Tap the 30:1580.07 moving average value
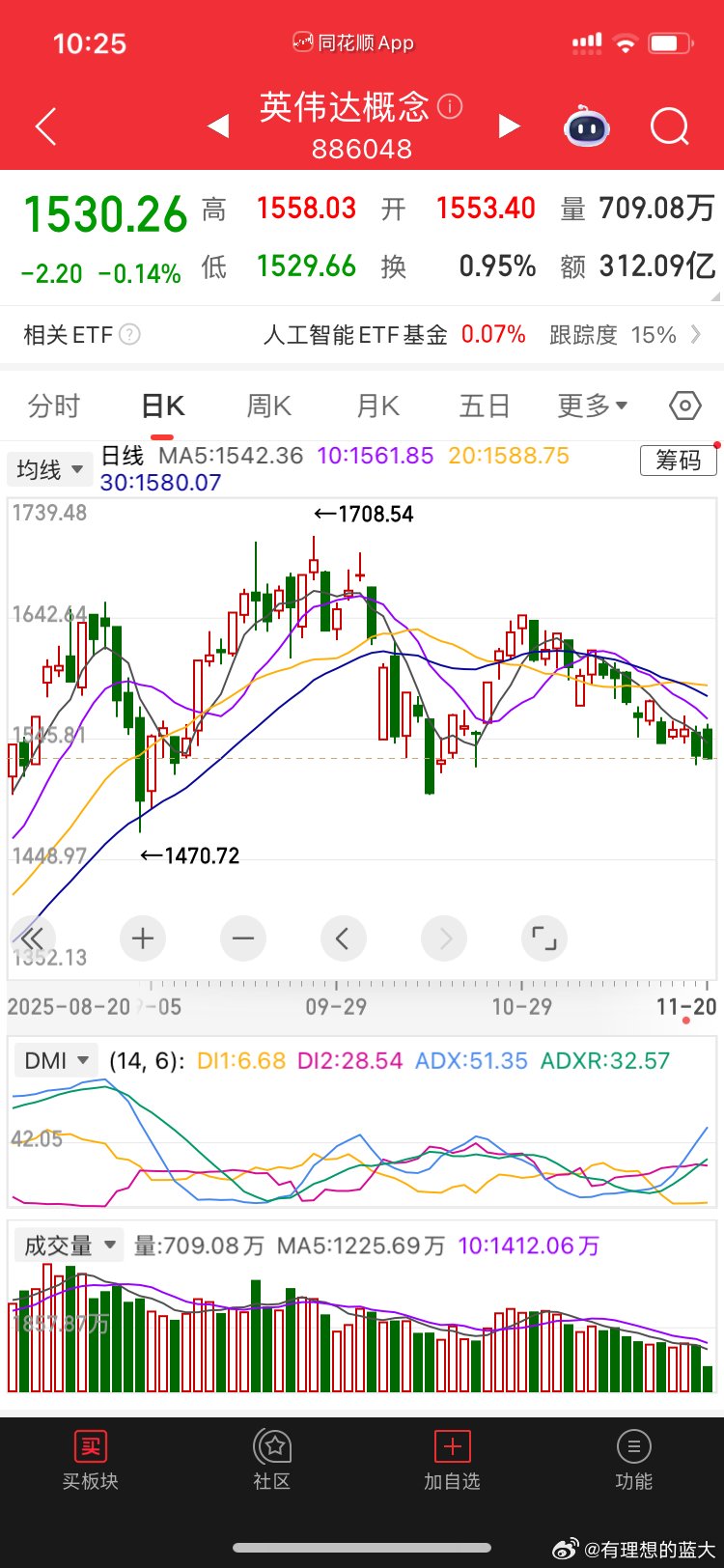Image resolution: width=724 pixels, height=1568 pixels. (x=161, y=482)
